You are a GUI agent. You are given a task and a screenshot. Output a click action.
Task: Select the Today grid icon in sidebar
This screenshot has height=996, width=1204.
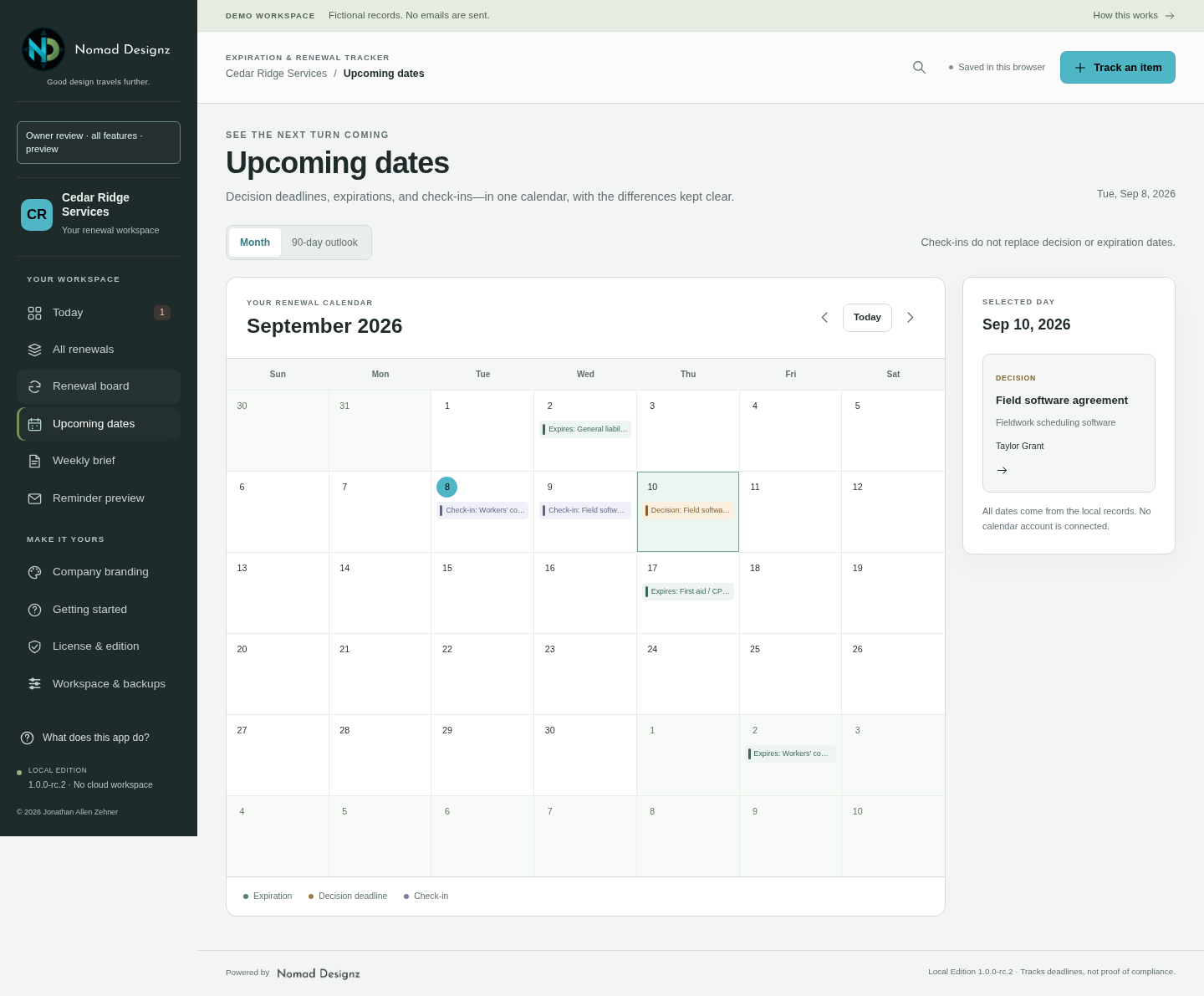pyautogui.click(x=34, y=313)
